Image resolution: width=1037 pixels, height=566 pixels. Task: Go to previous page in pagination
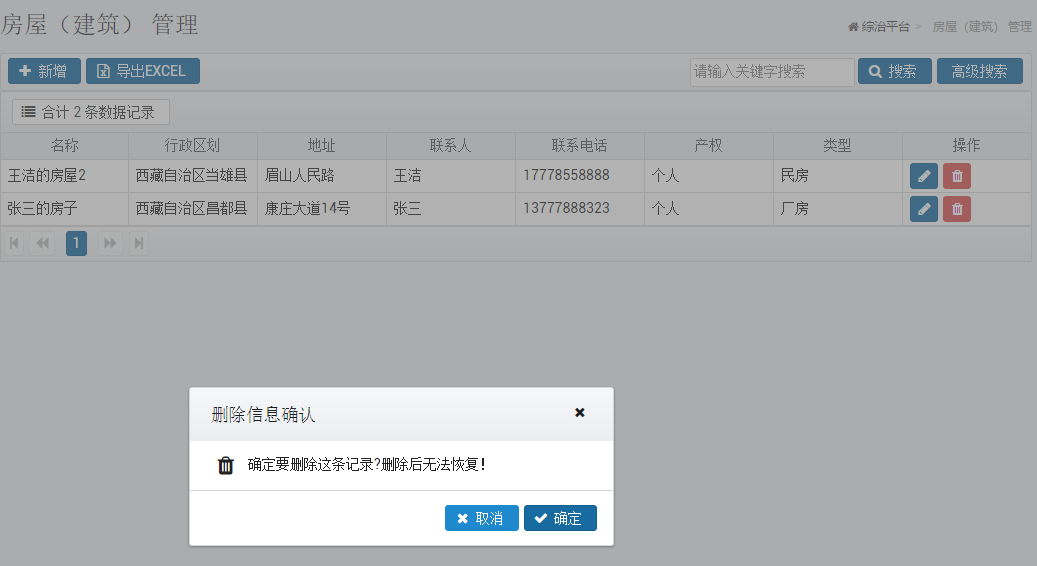(42, 243)
